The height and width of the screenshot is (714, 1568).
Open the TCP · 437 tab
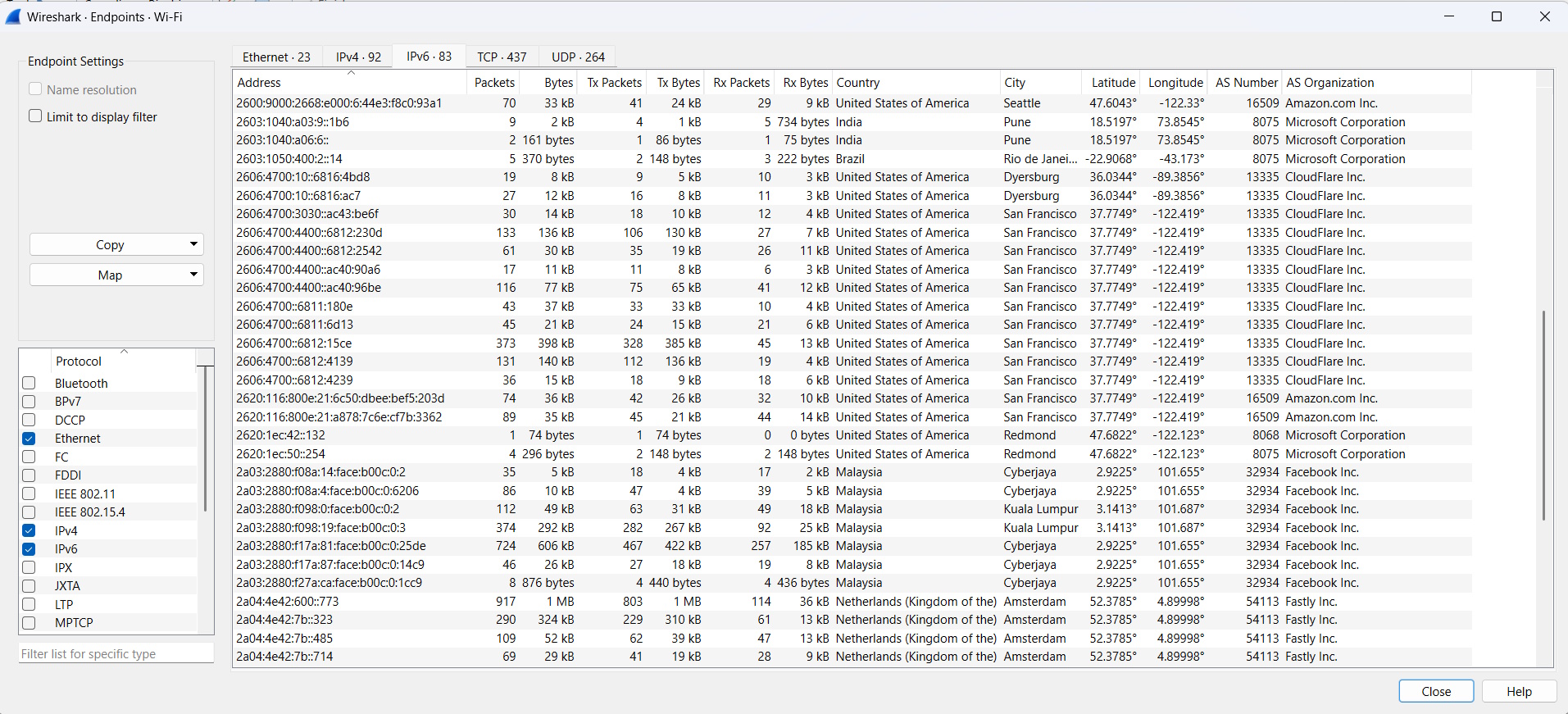coord(502,57)
